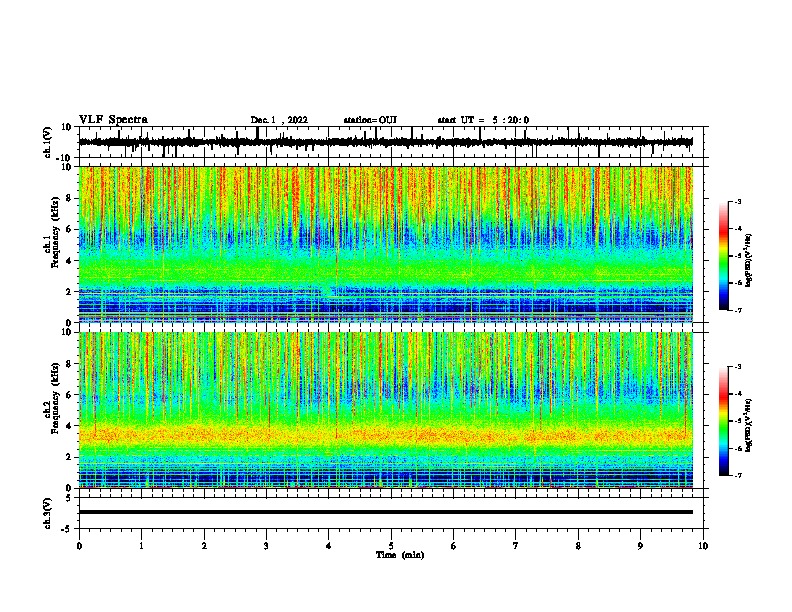792x612 pixels.
Task: Click the "-3" tick on ch.2 color bar
Action: [x=738, y=367]
